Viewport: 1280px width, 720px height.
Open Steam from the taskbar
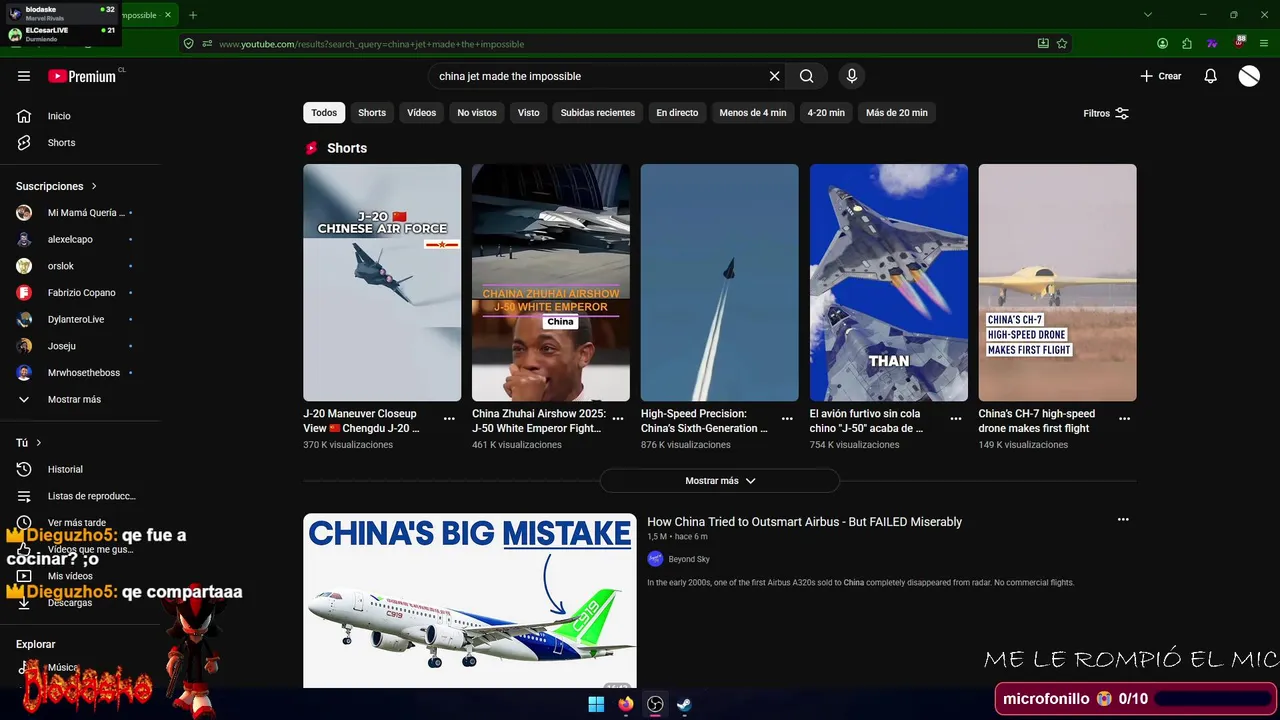pos(684,704)
